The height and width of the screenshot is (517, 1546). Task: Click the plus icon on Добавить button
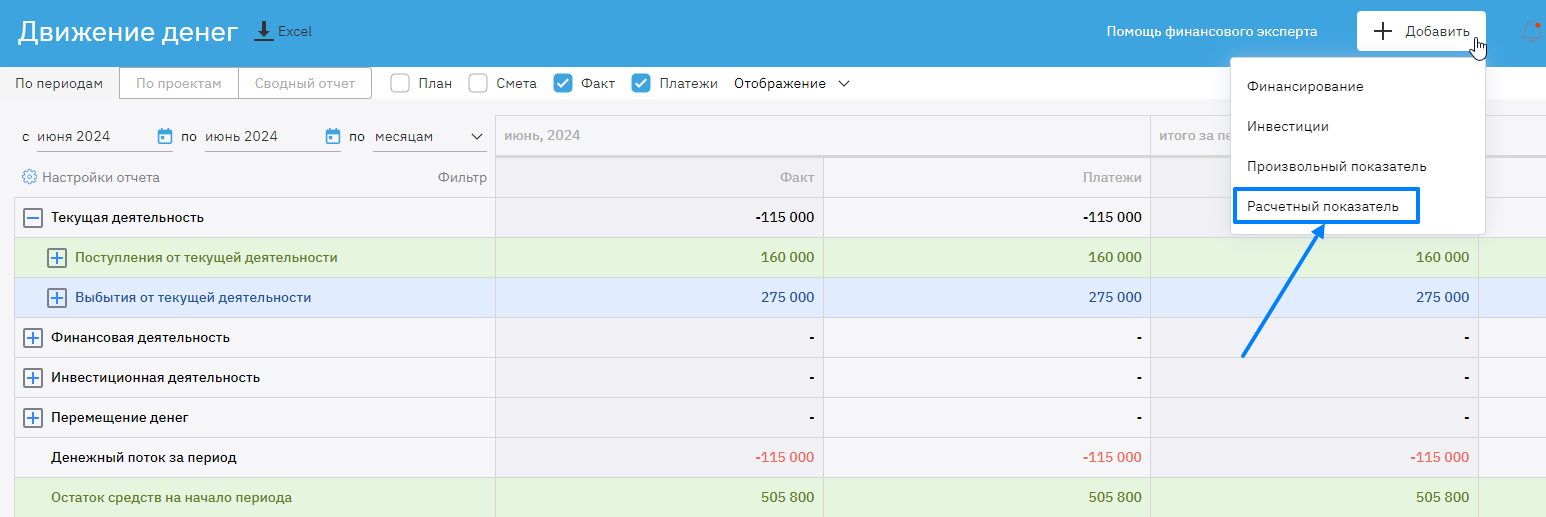coord(1383,31)
